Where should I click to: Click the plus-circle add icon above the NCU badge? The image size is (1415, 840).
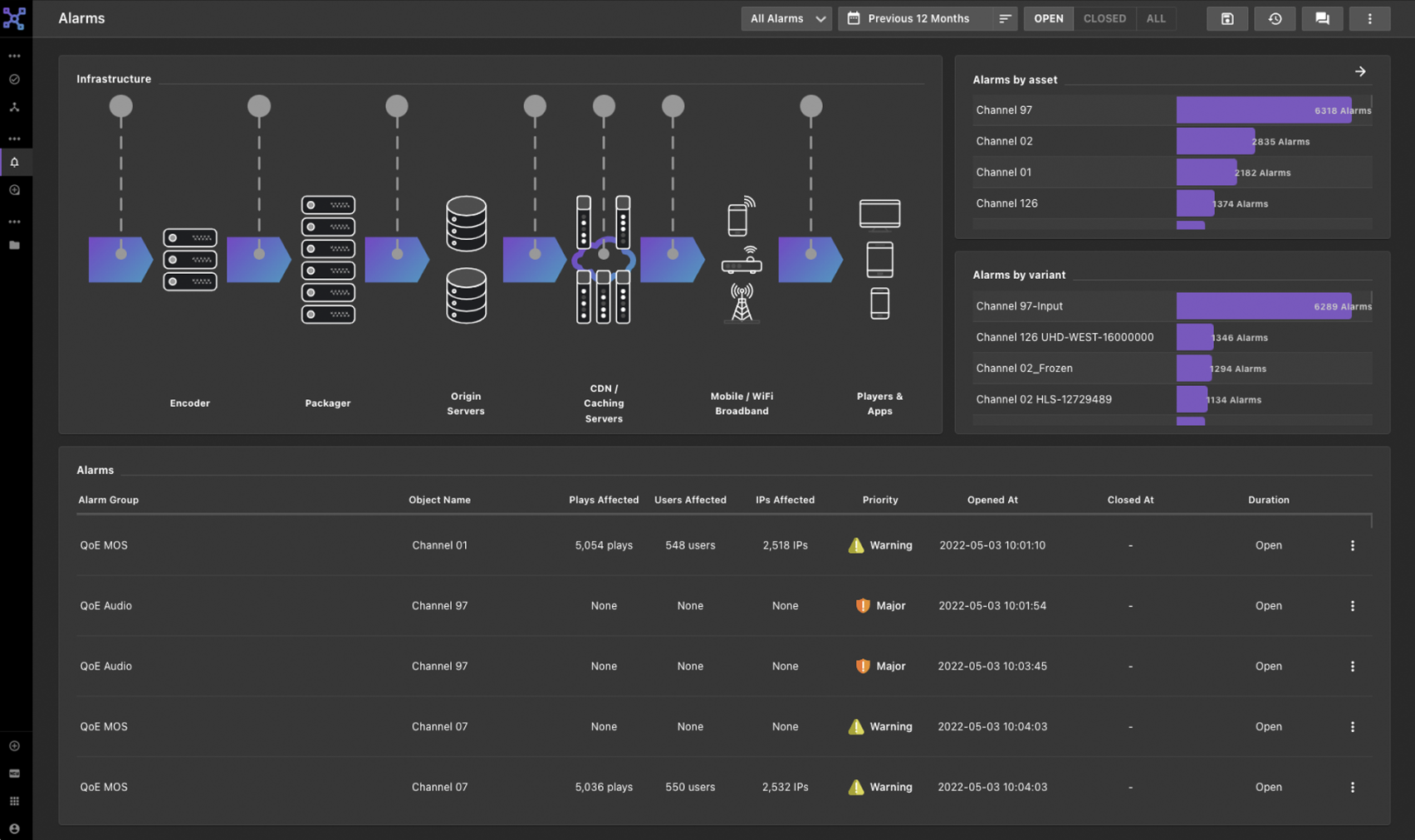click(14, 746)
